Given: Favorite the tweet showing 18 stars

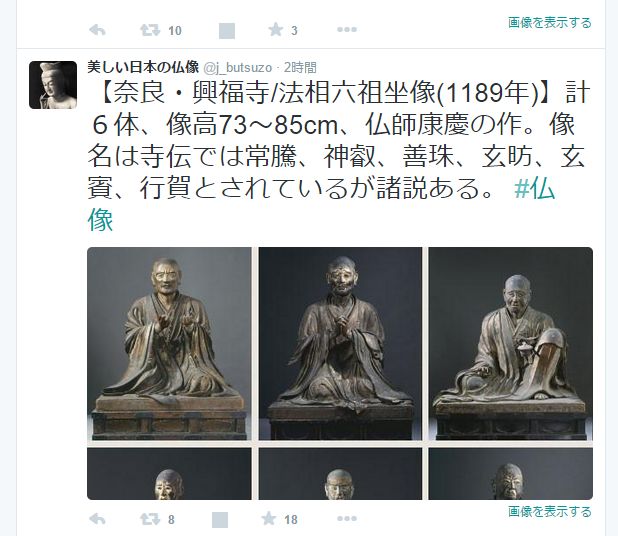Looking at the screenshot, I should click(x=268, y=519).
